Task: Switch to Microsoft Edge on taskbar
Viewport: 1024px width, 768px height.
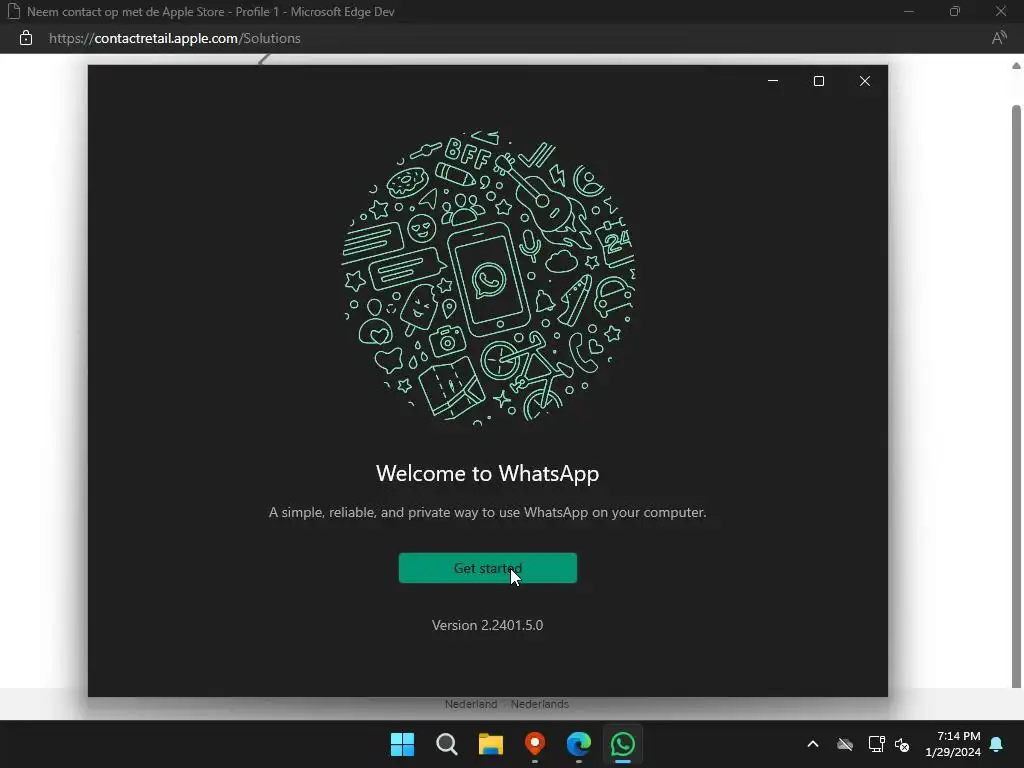Action: coord(579,744)
